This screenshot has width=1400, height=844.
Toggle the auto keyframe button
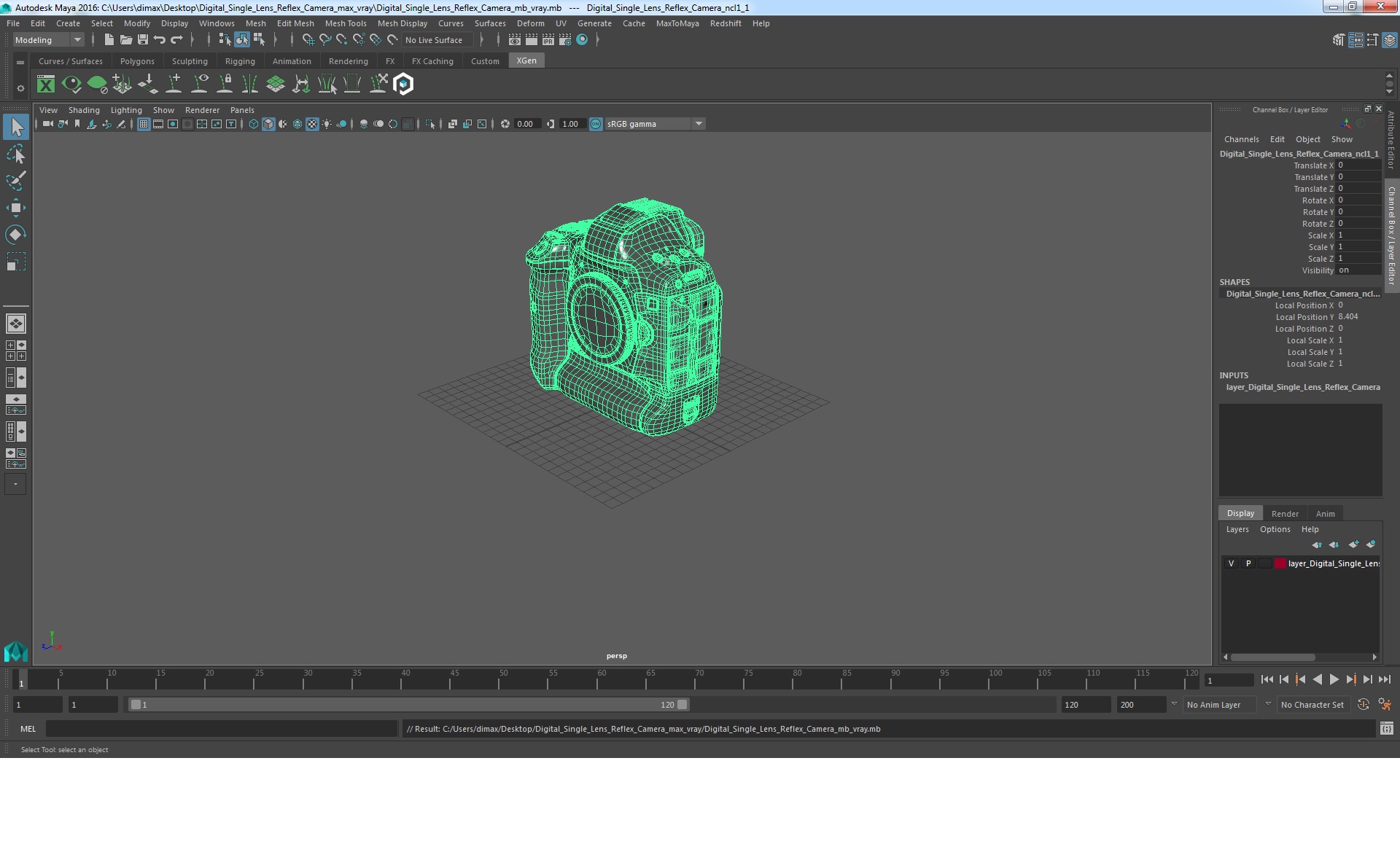pos(1364,705)
